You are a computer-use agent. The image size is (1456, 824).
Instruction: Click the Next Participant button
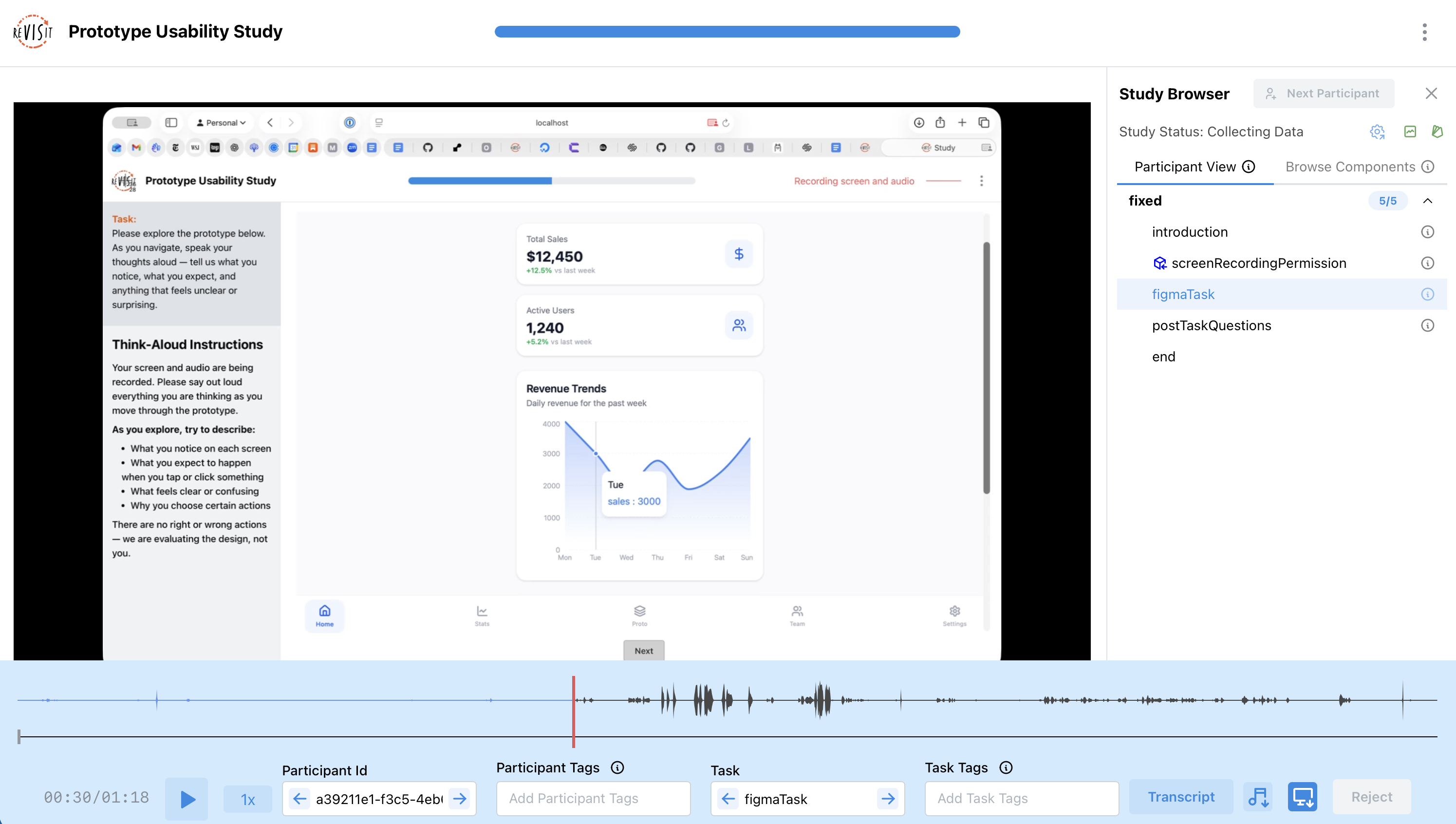click(x=1323, y=93)
